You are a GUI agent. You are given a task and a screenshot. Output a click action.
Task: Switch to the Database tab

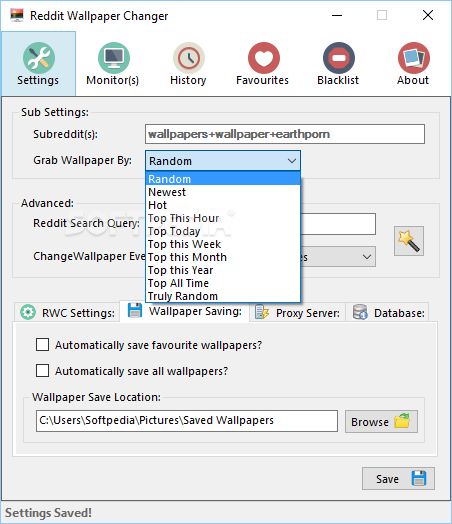click(x=388, y=312)
